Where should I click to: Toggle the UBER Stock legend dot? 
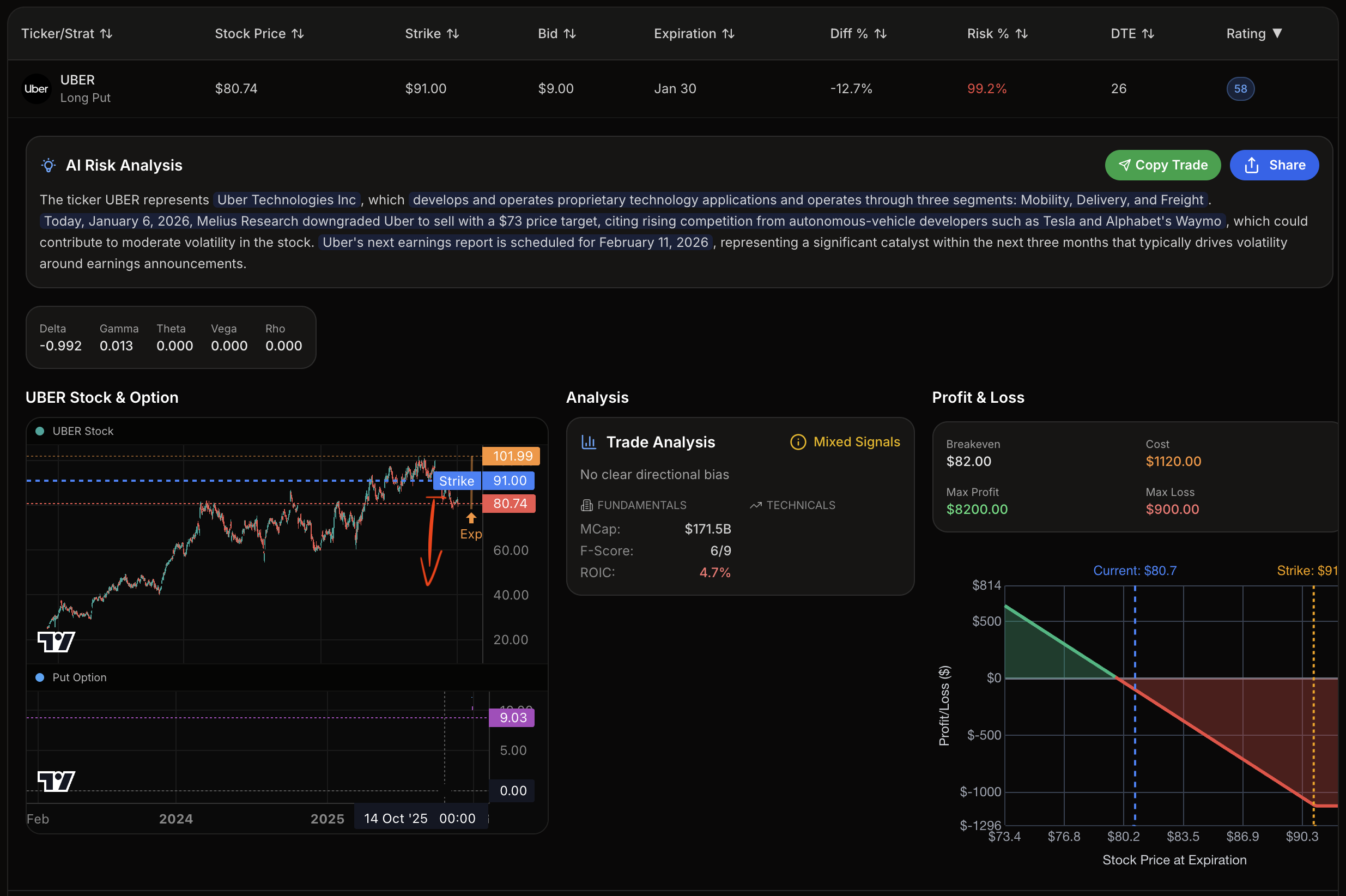[40, 431]
